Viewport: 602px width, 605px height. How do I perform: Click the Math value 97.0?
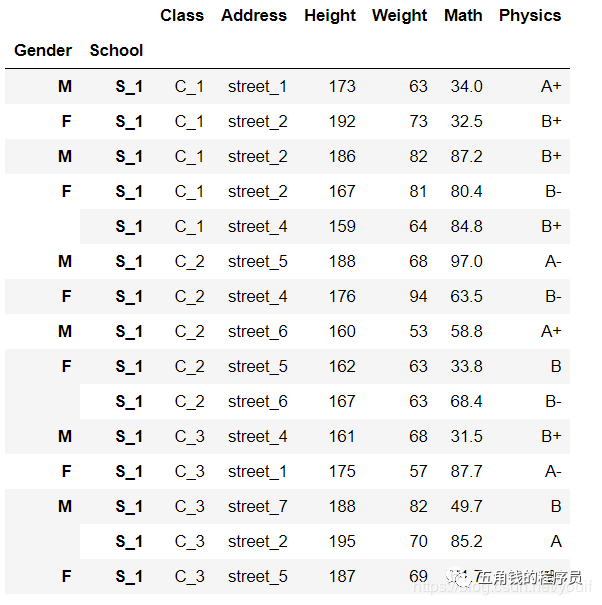point(467,262)
